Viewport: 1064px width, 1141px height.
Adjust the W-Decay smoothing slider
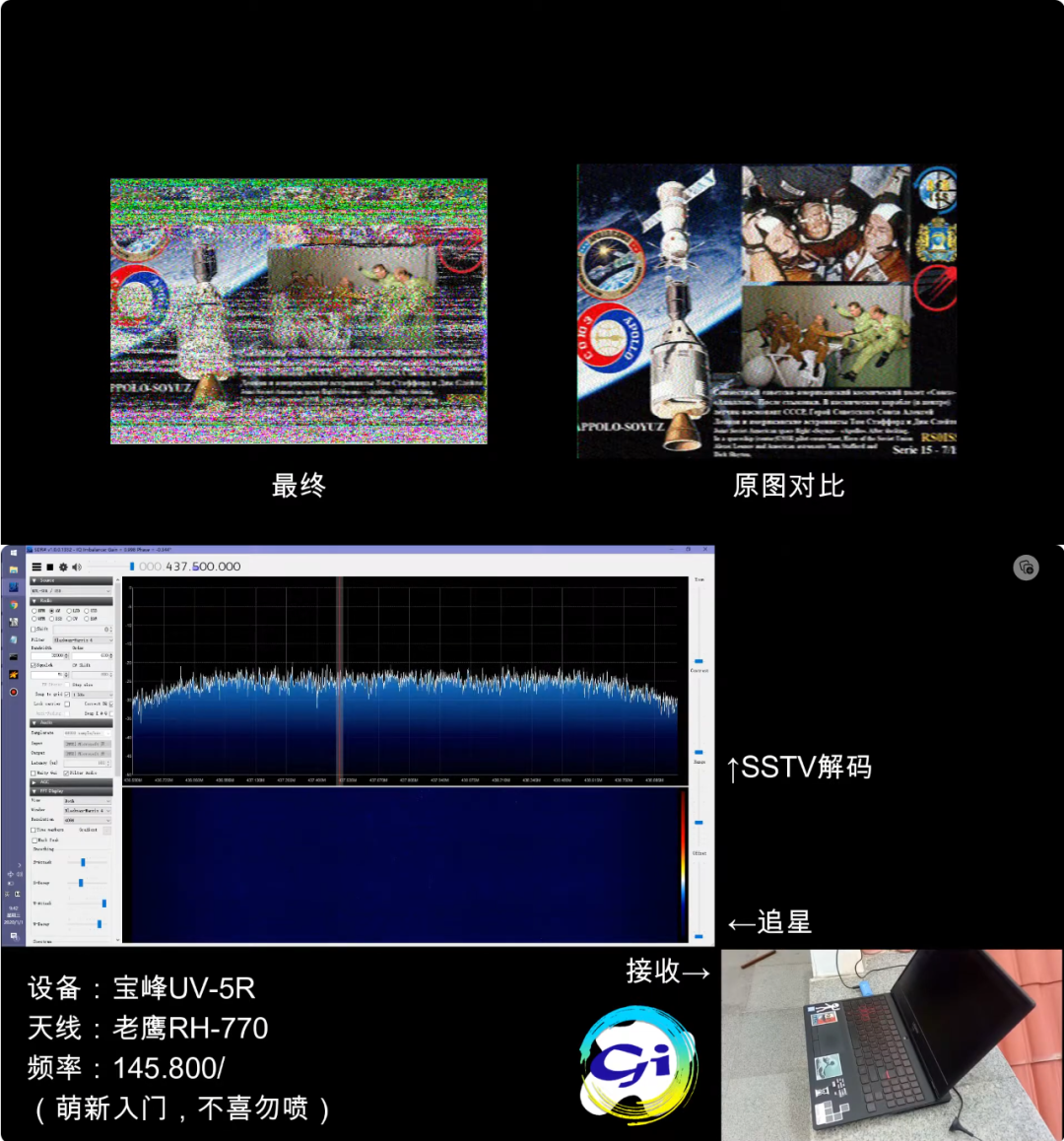click(88, 924)
